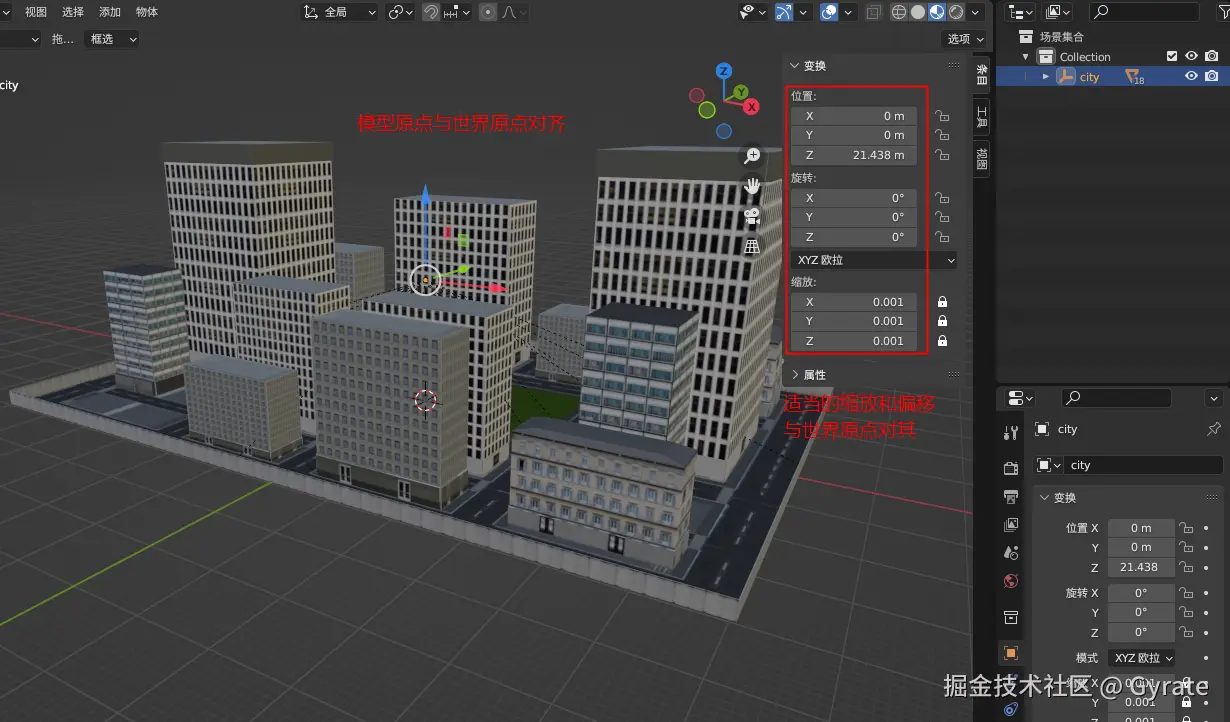Open the 添加 menu

tap(110, 12)
